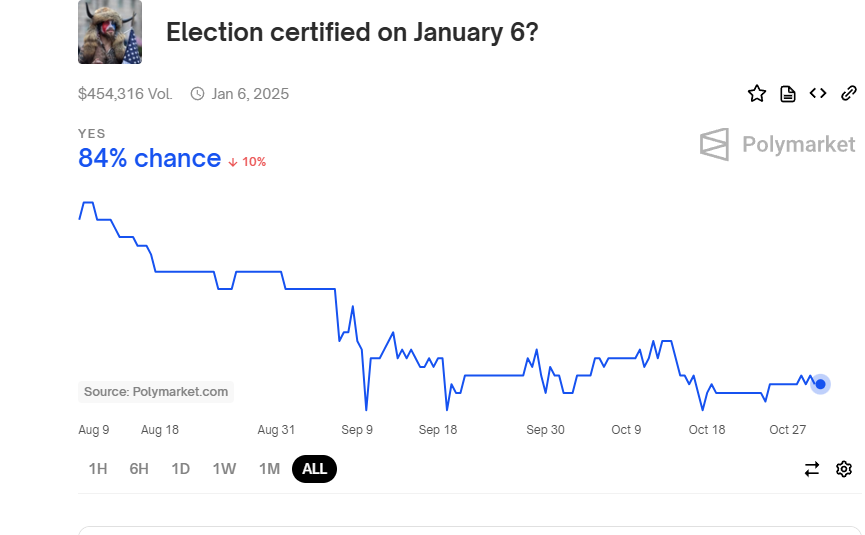Click the 84% chance text
The height and width of the screenshot is (535, 865).
pyautogui.click(x=150, y=159)
